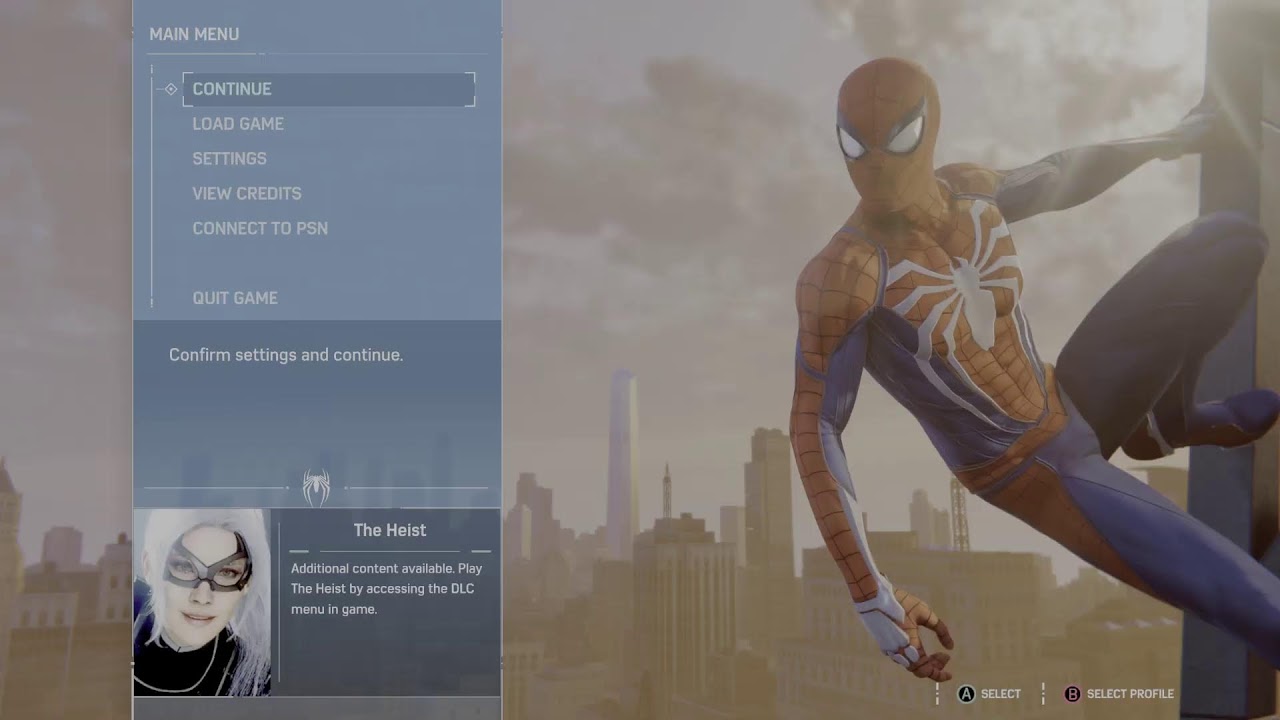Click the B button Select Profile icon
Screen dimensions: 1280x720
point(1072,694)
